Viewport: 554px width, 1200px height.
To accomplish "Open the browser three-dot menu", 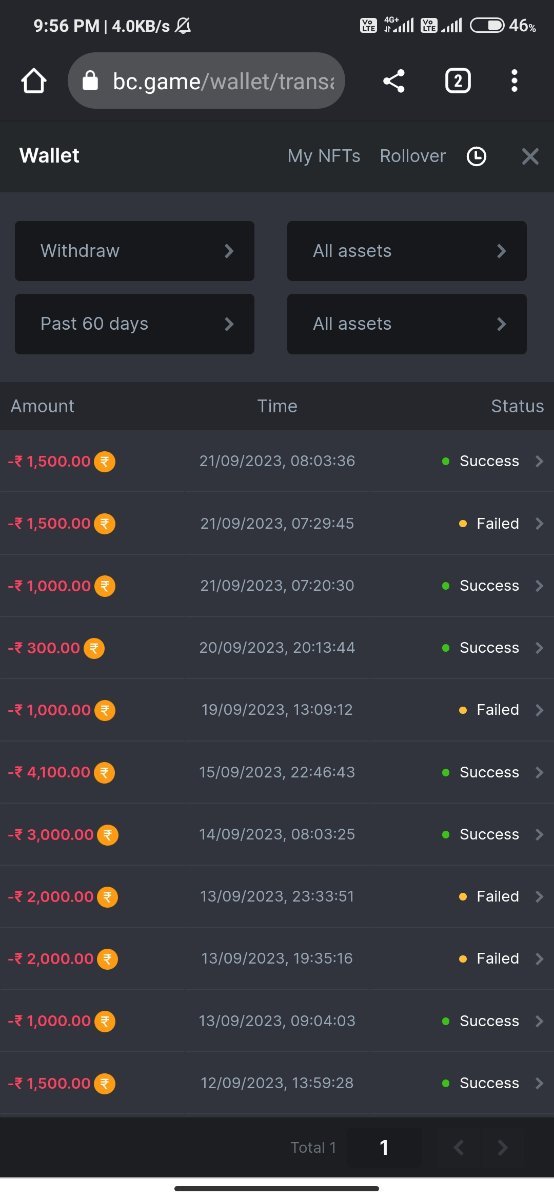I will 514,81.
